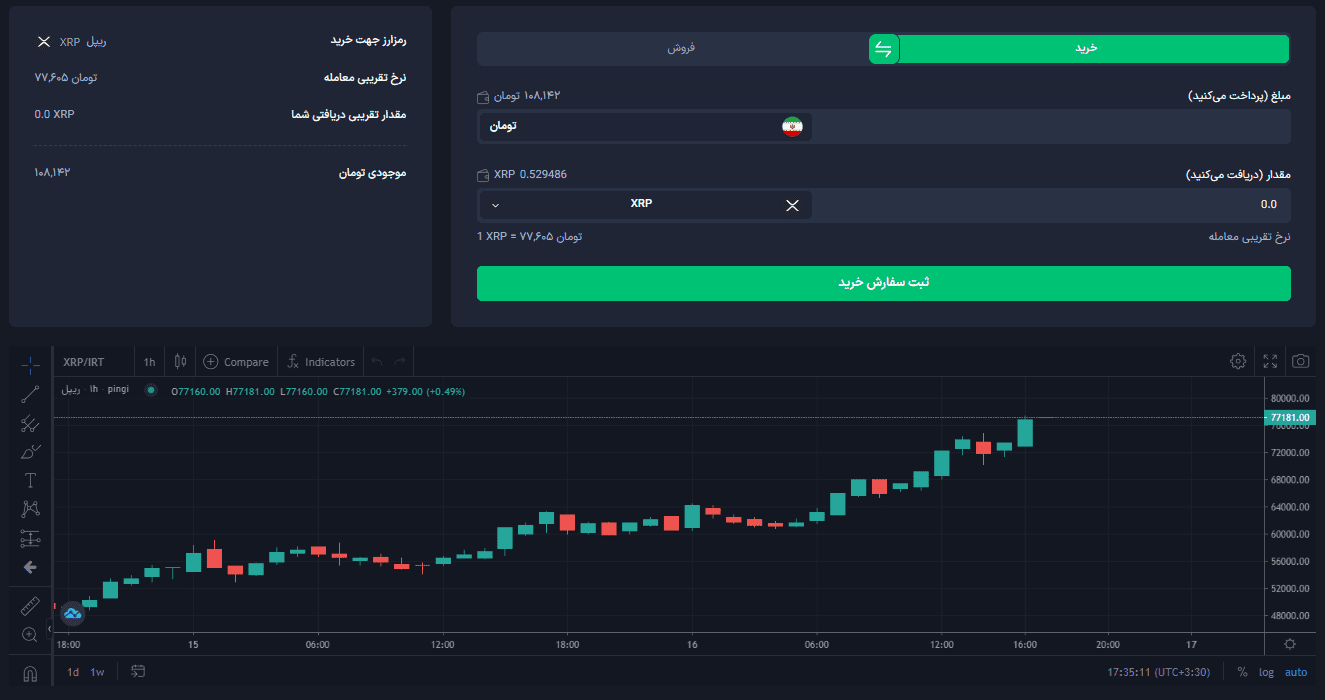Click ثبت سفارش خرید submit button
The image size is (1325, 700).
click(884, 283)
